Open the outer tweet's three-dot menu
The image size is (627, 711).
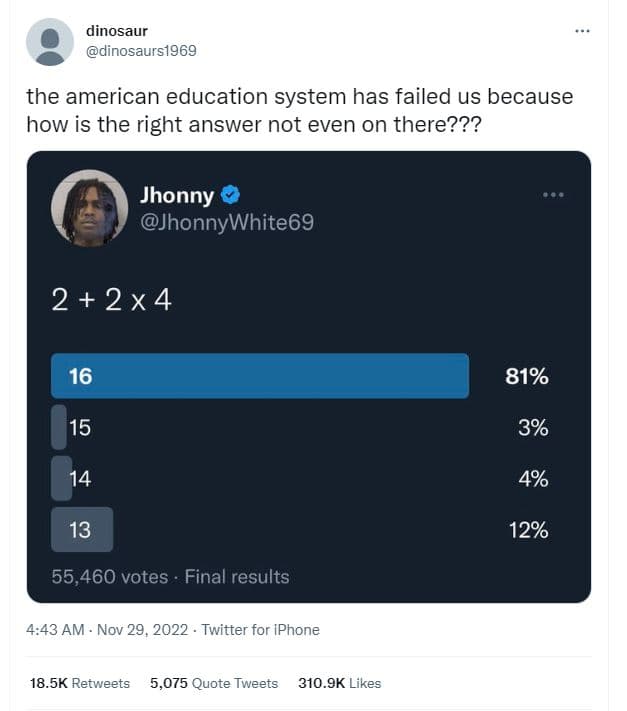583,31
